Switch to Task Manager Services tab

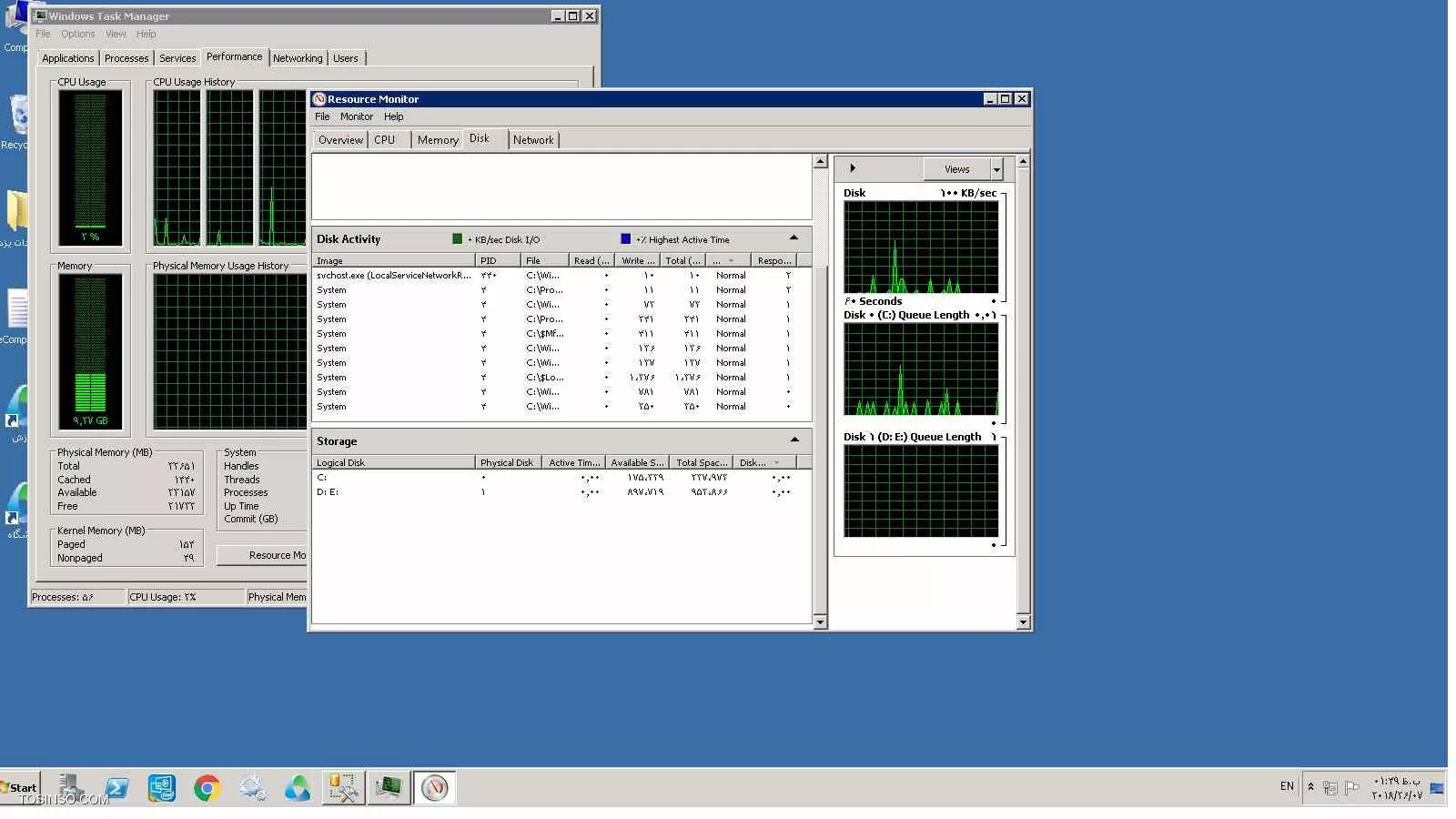click(x=177, y=58)
